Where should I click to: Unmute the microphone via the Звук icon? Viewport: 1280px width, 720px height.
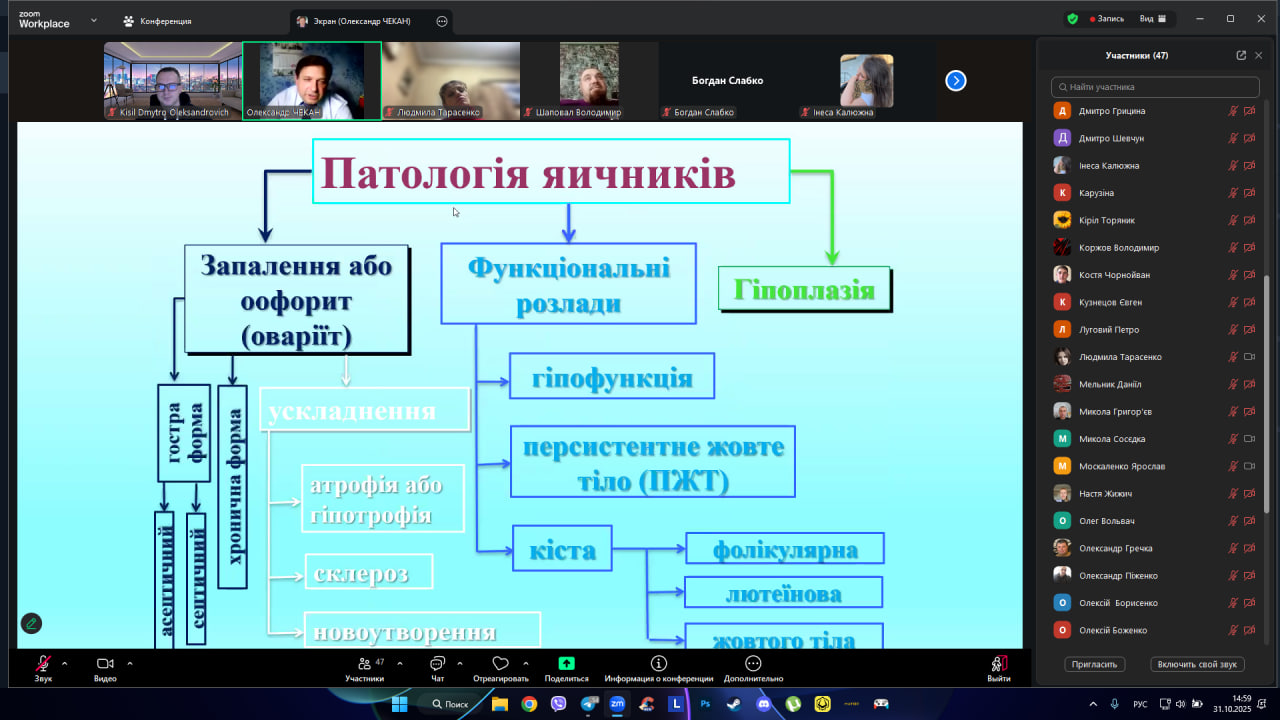43,664
